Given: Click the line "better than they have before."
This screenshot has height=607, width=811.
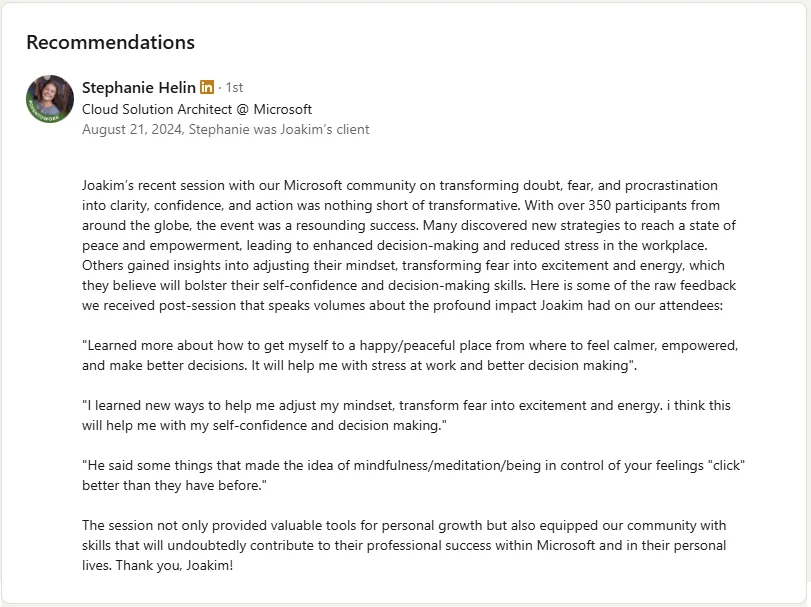Looking at the screenshot, I should point(174,485).
